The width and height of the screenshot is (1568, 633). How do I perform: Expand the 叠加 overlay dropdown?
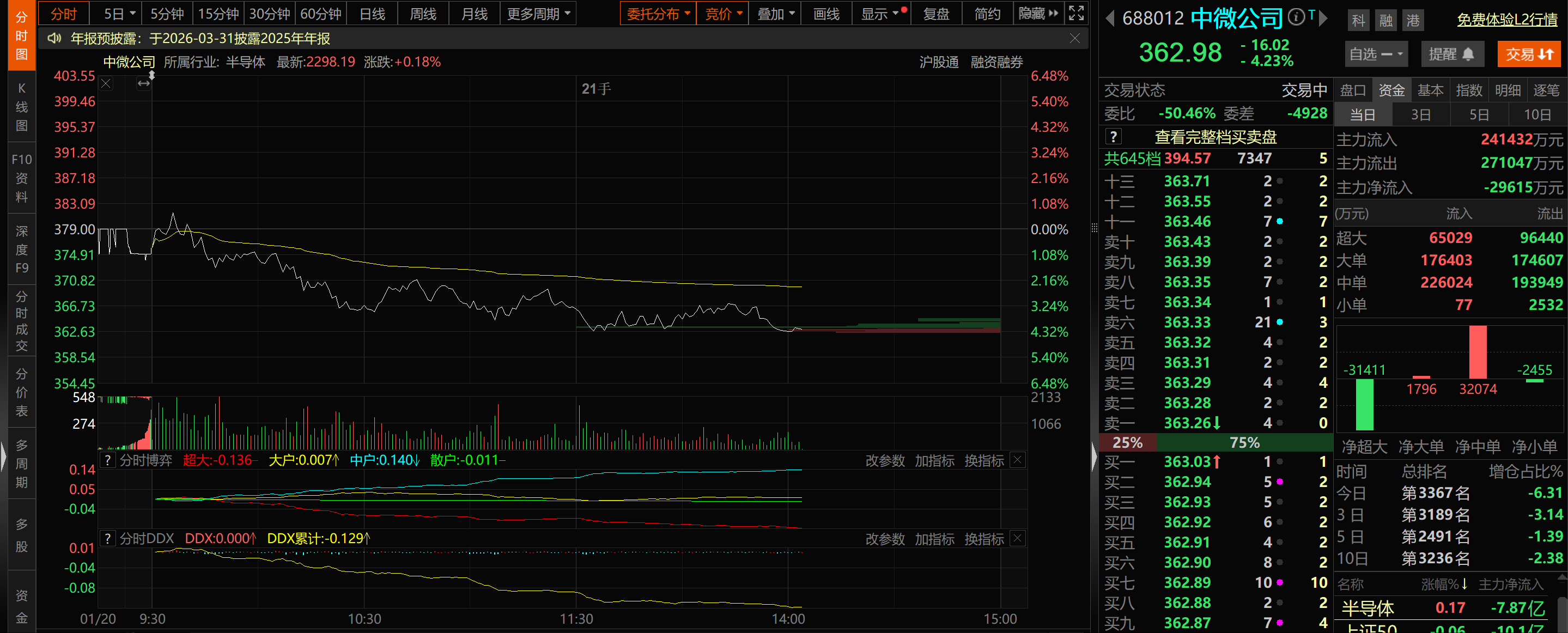[x=775, y=14]
